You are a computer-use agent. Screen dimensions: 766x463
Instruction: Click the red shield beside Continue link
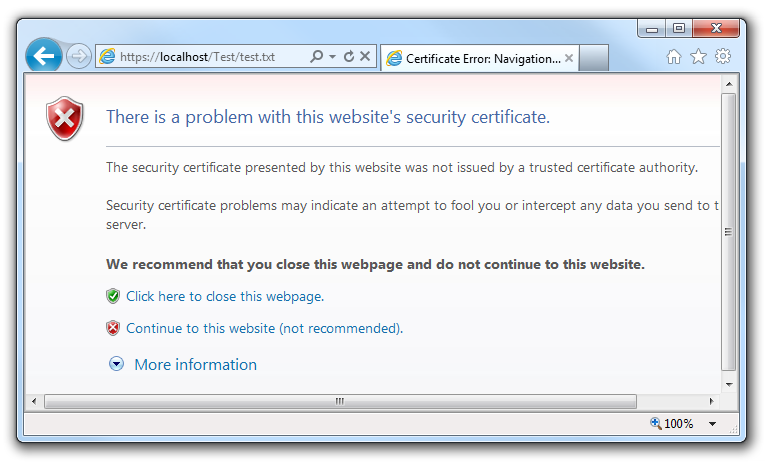click(x=113, y=328)
